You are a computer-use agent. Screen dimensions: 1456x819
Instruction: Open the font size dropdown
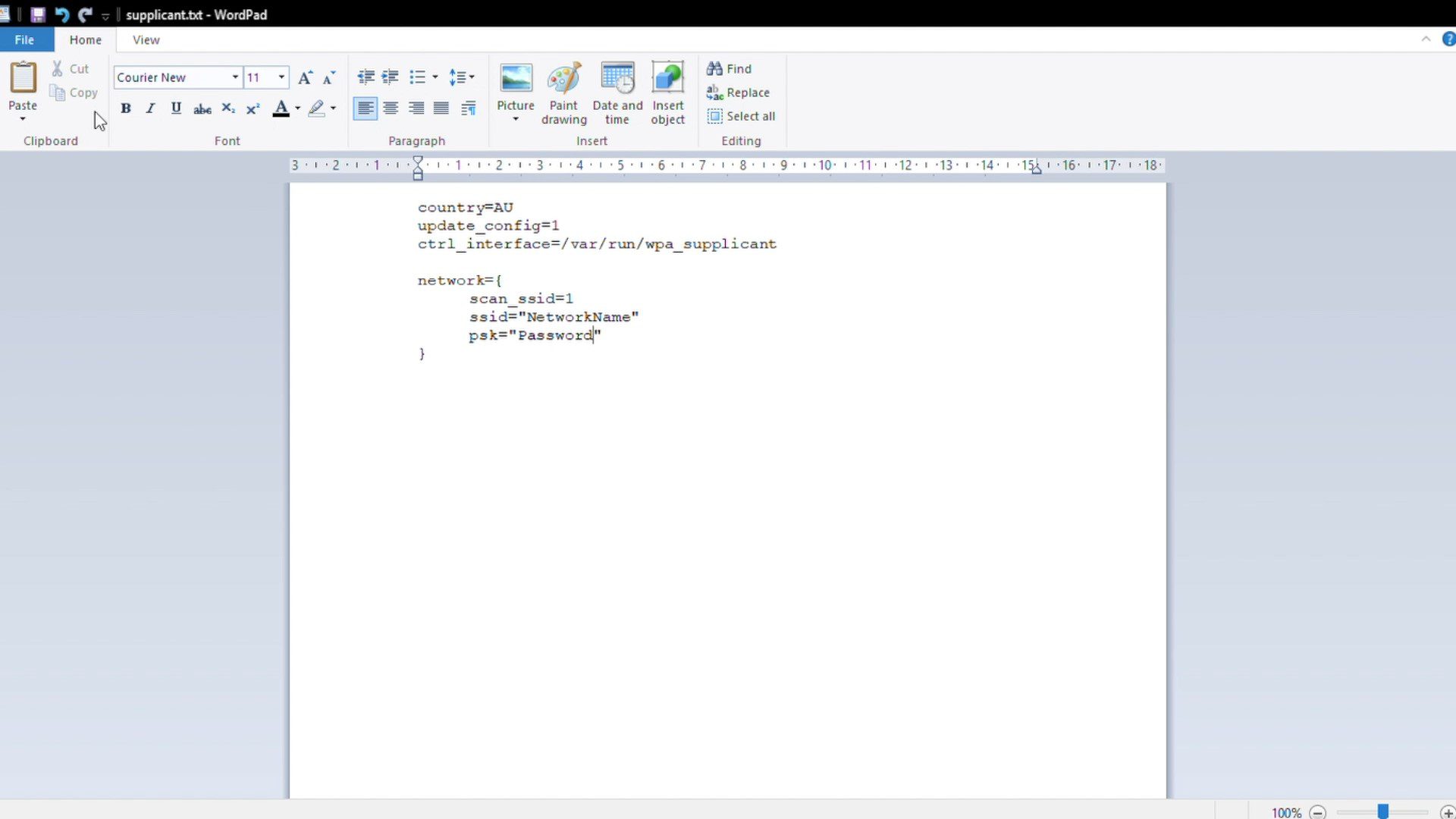281,77
